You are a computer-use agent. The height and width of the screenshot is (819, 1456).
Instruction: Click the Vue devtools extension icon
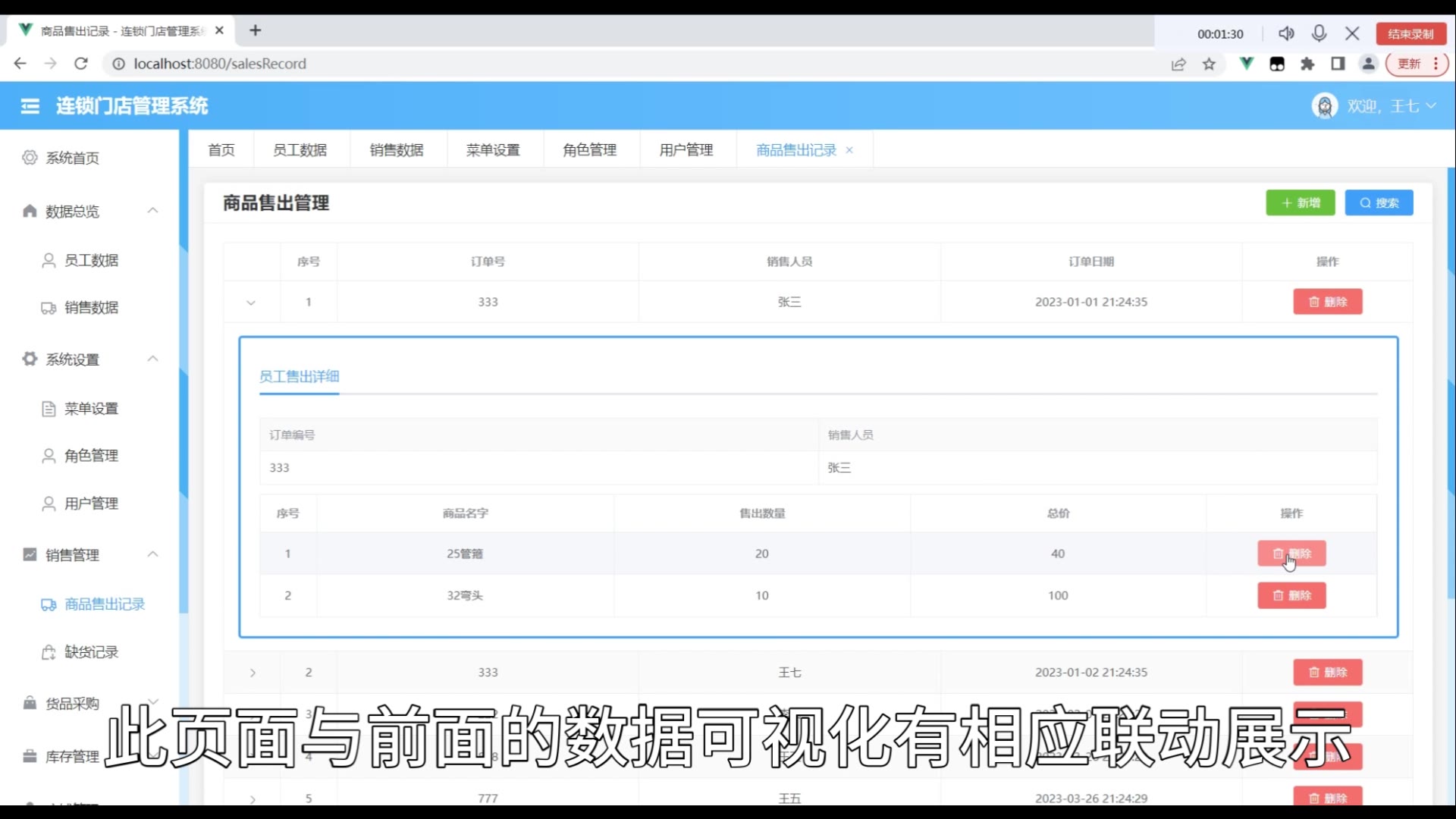1246,64
